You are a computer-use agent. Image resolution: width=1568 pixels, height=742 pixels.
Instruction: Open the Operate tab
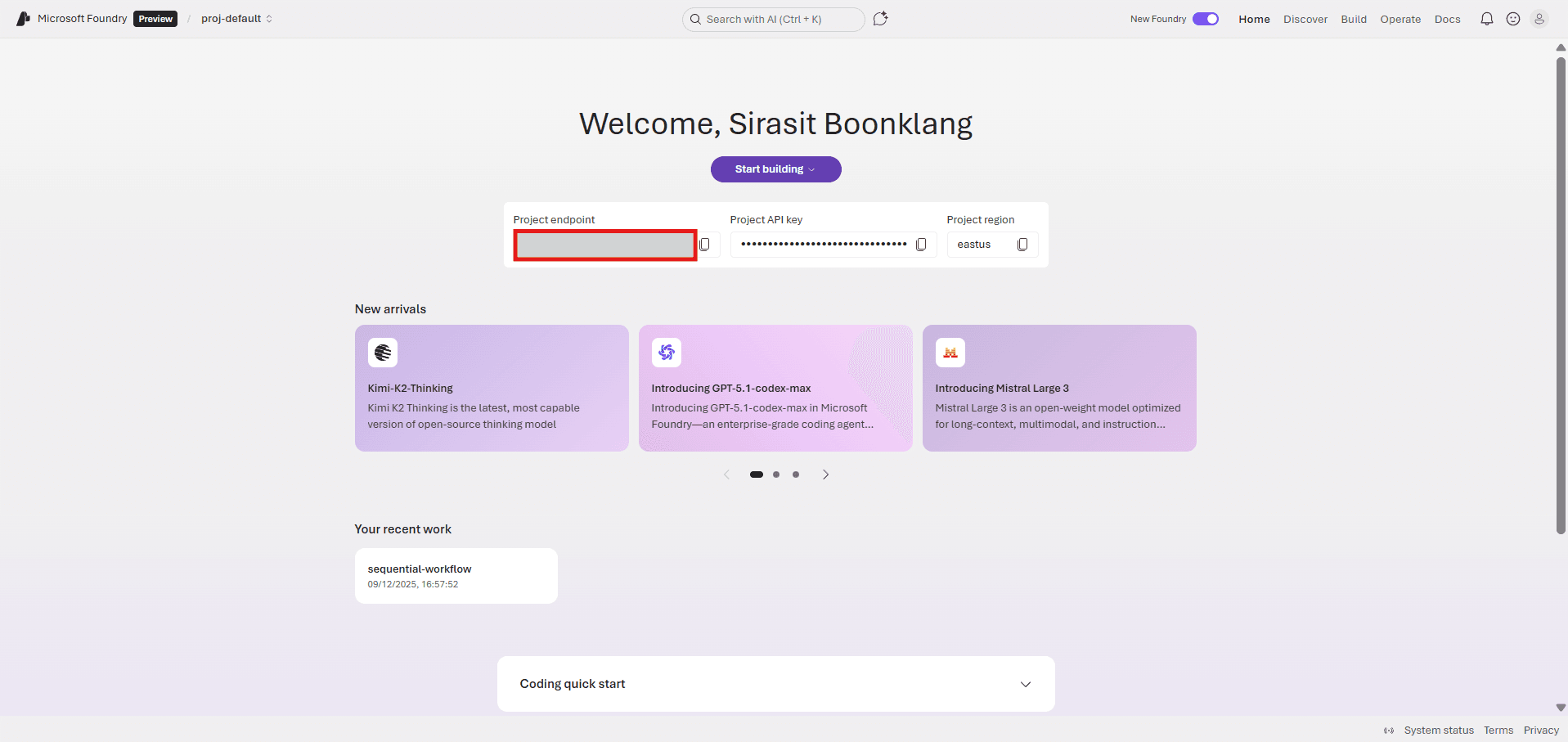click(1400, 19)
